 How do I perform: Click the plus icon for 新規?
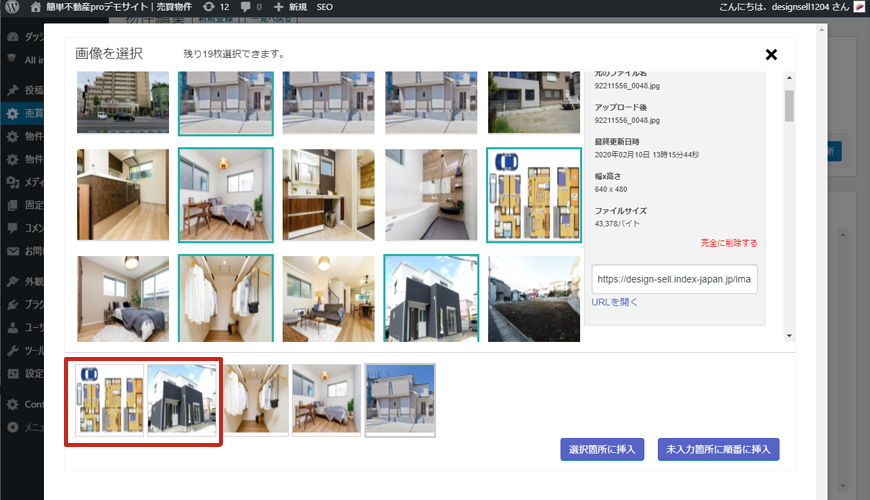[x=278, y=7]
